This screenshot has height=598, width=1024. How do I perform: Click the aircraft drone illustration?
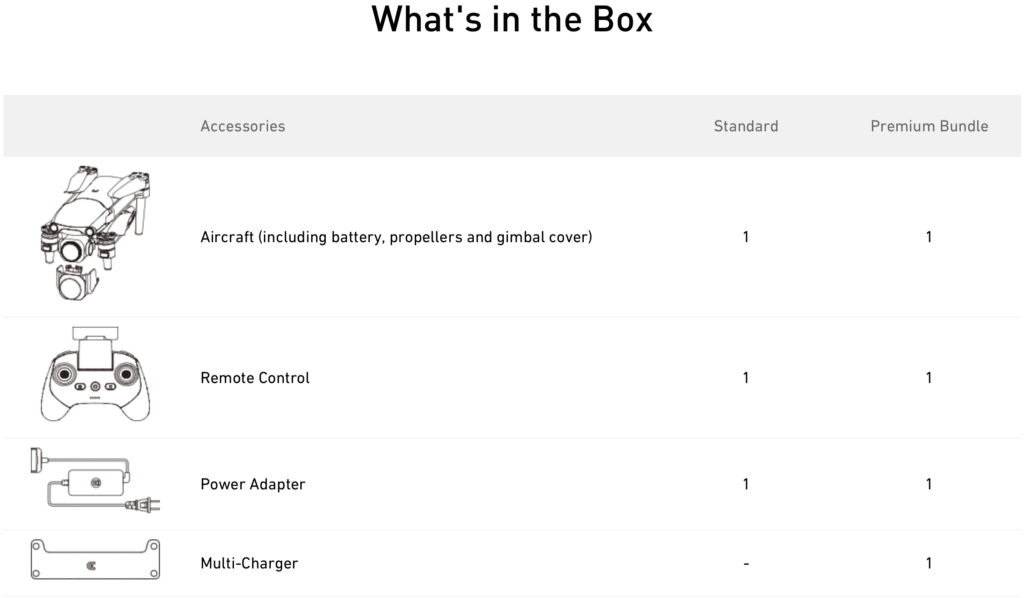[95, 233]
